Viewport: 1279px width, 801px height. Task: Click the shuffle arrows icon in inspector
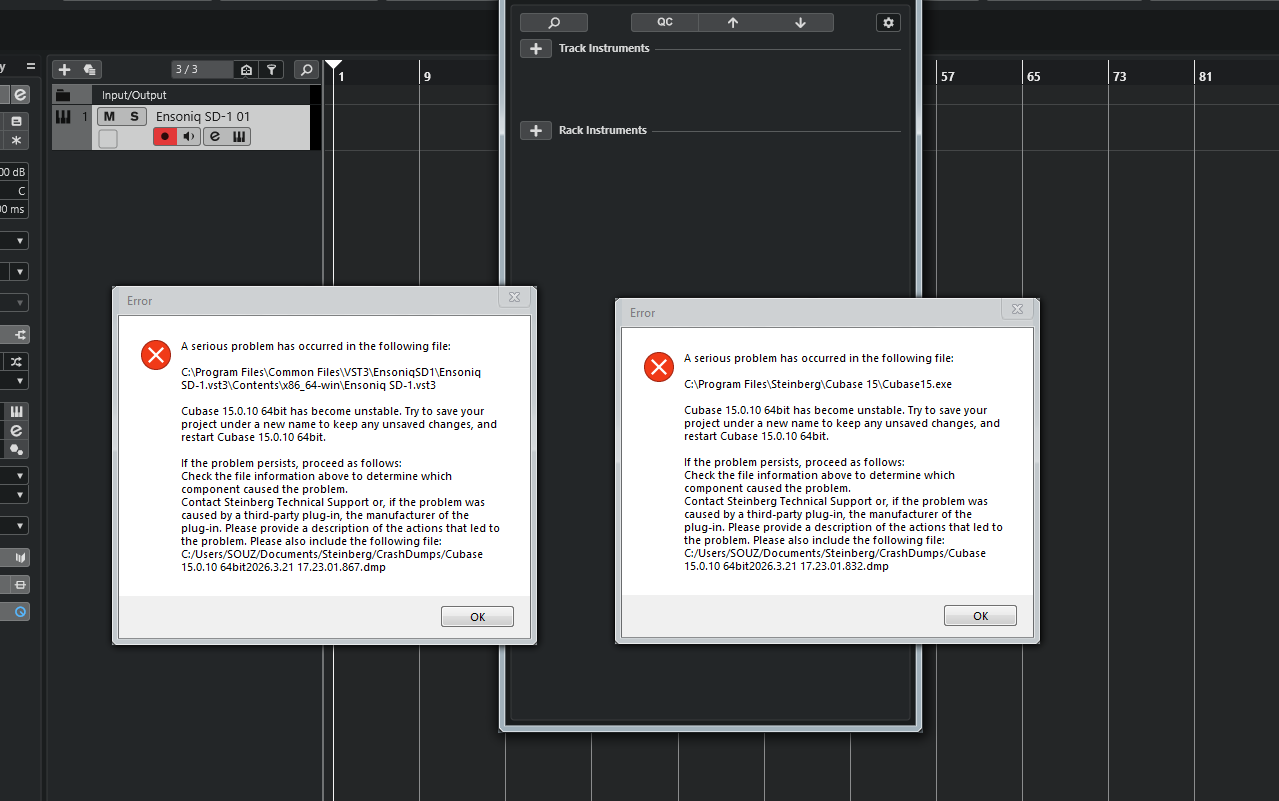[x=16, y=361]
